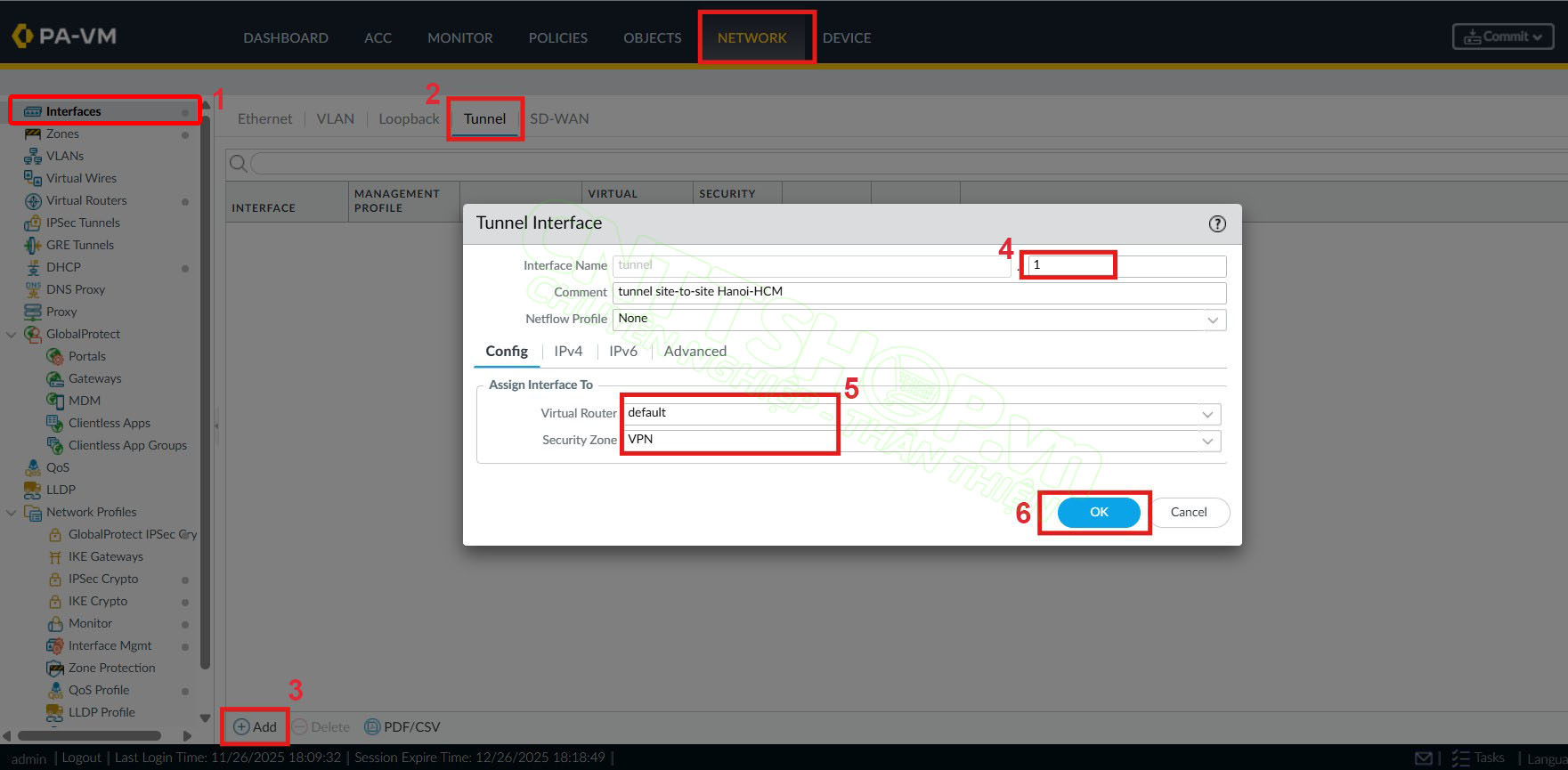The width and height of the screenshot is (1568, 770).
Task: Click the mail envelope icon in status bar
Action: tap(1424, 758)
